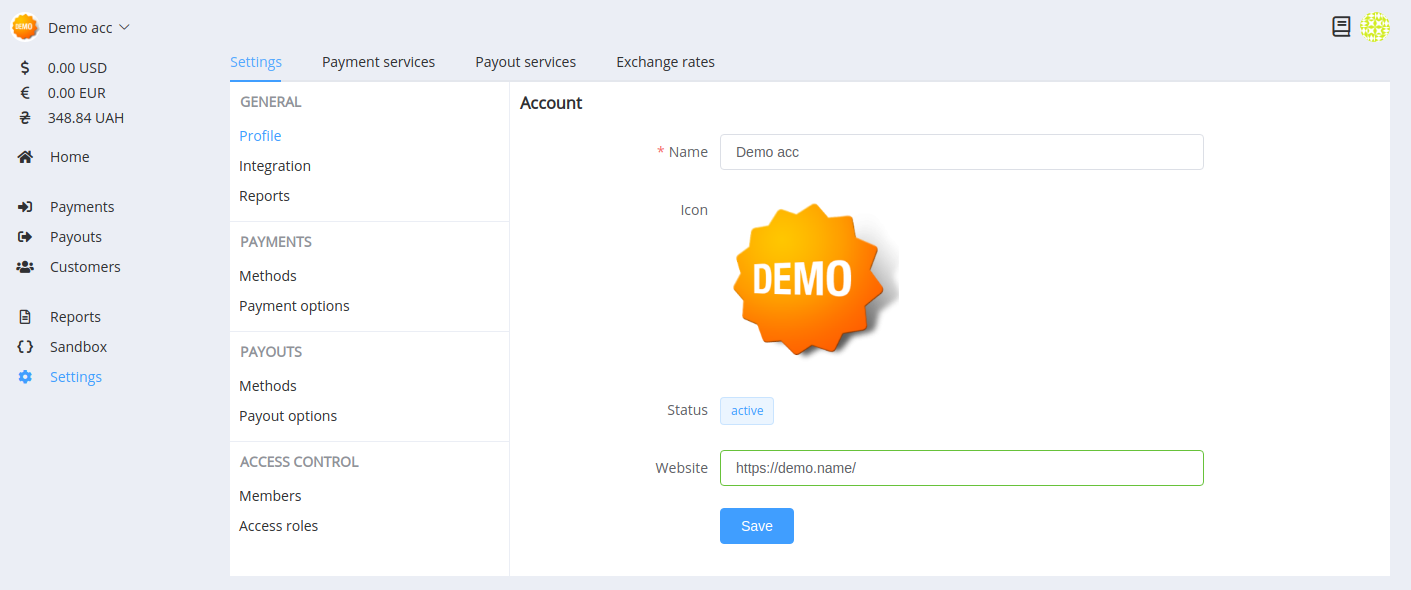Switch to Payment services tab
This screenshot has height=590, width=1411.
point(378,62)
